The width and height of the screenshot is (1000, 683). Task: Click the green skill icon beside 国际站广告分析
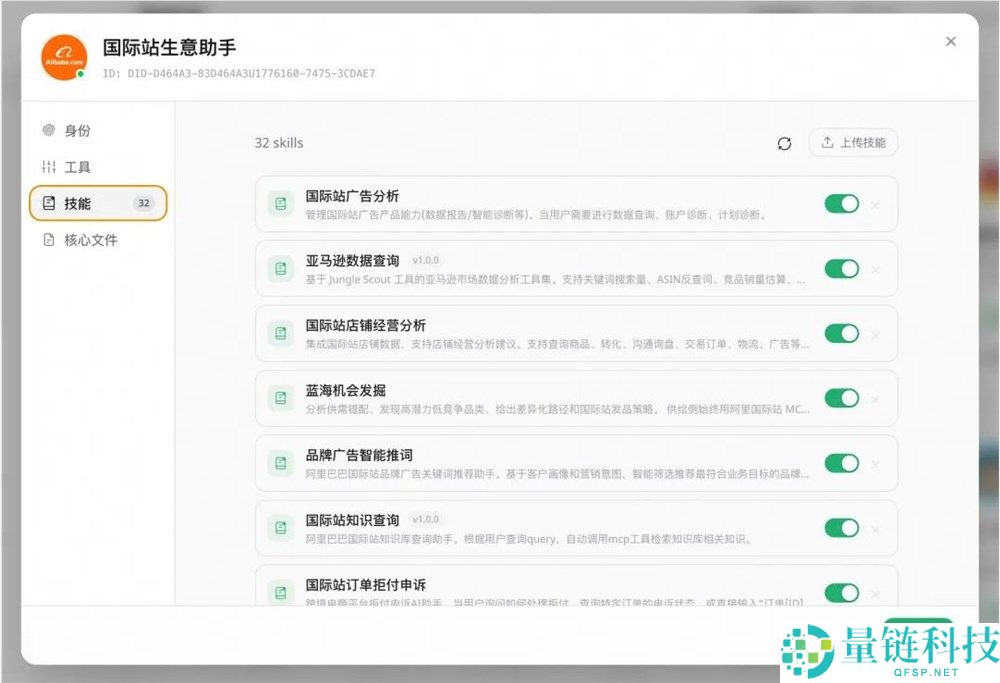coord(280,204)
